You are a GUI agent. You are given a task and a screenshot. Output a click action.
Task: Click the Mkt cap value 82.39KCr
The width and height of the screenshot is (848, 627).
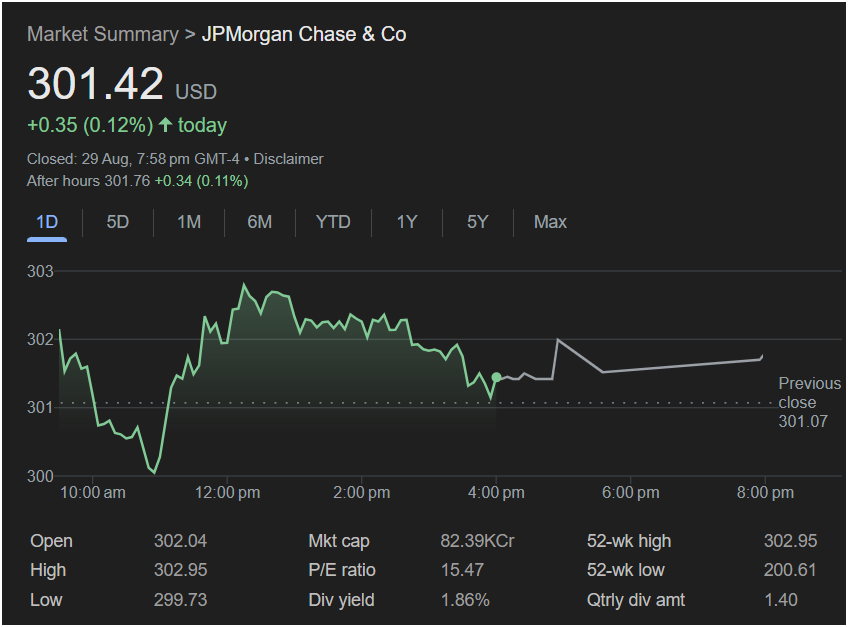478,541
